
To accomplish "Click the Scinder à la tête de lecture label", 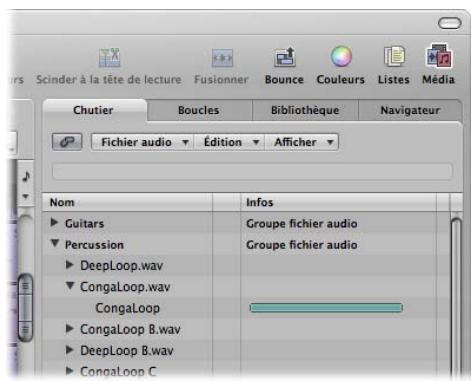I will tap(109, 80).
